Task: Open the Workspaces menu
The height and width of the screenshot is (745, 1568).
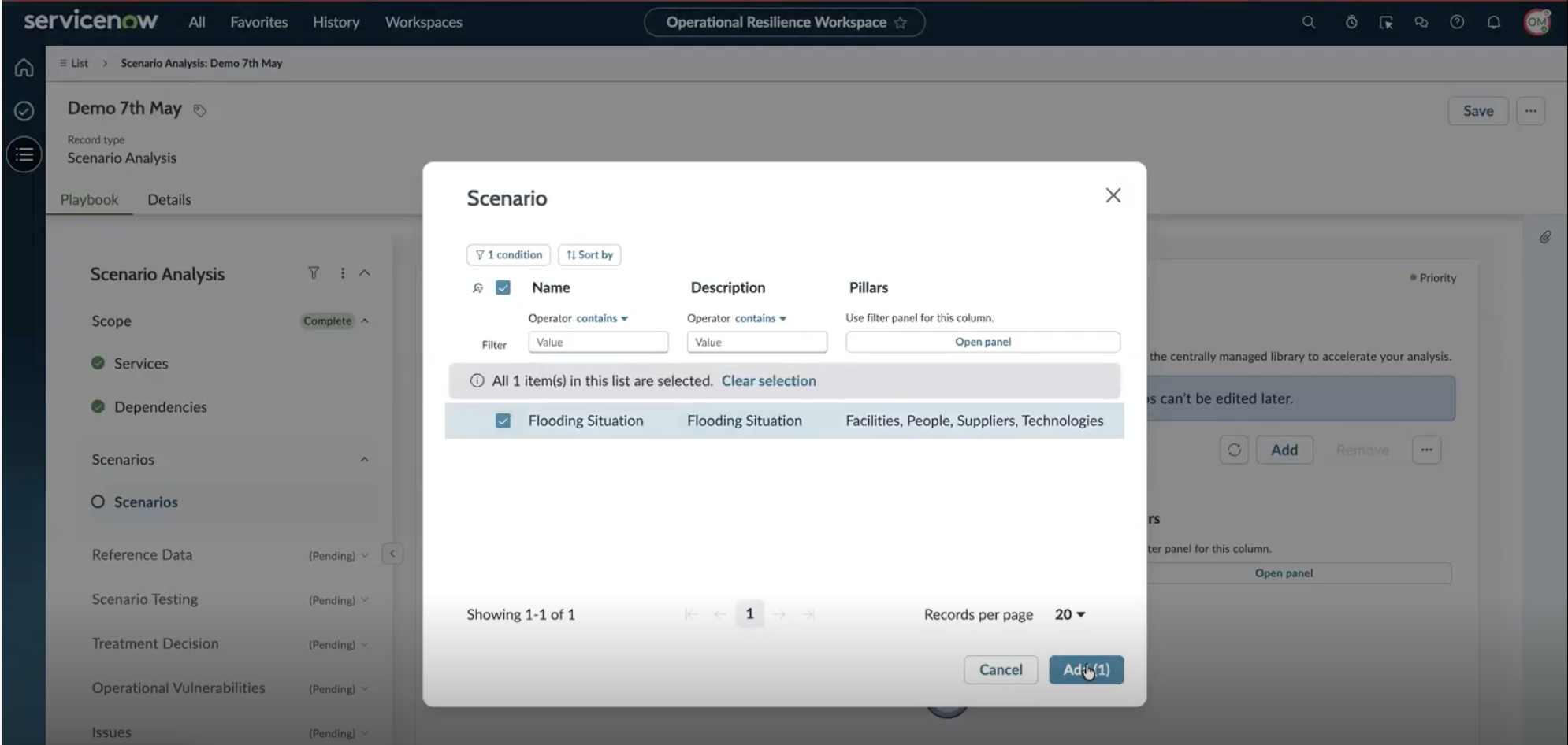Action: 423,22
